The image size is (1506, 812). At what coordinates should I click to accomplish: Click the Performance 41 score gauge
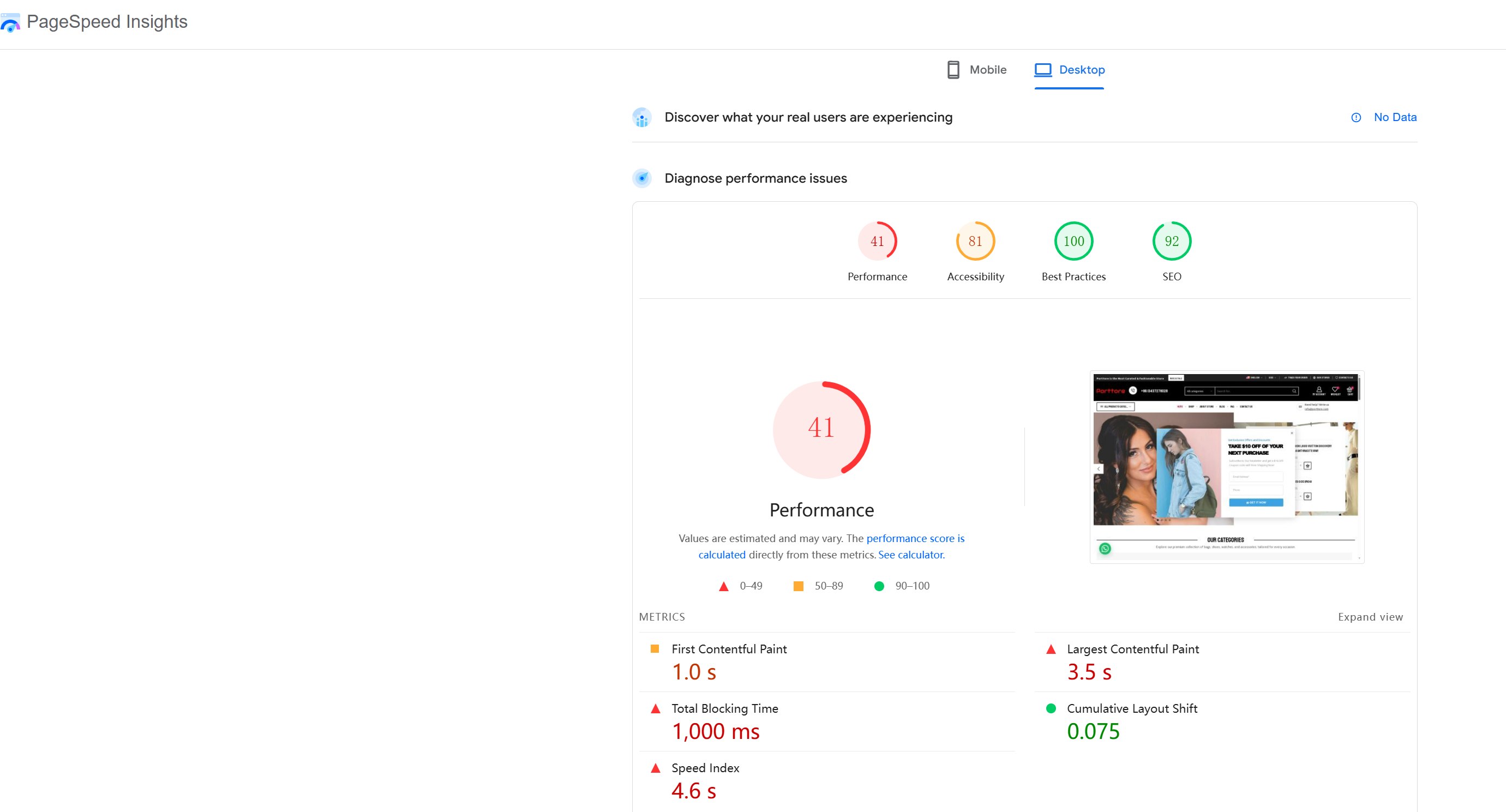(x=877, y=241)
